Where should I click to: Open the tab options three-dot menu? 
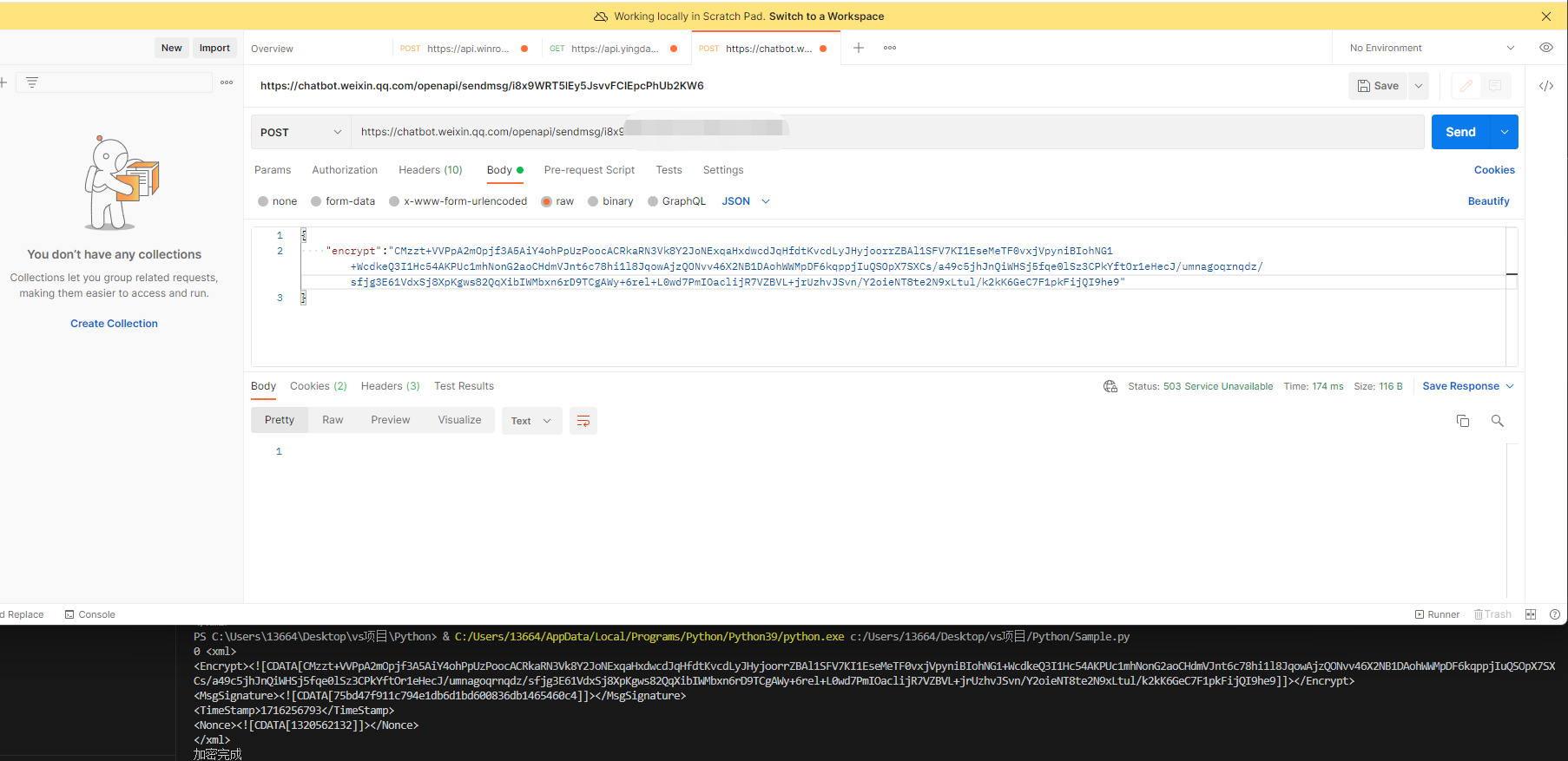click(x=890, y=48)
